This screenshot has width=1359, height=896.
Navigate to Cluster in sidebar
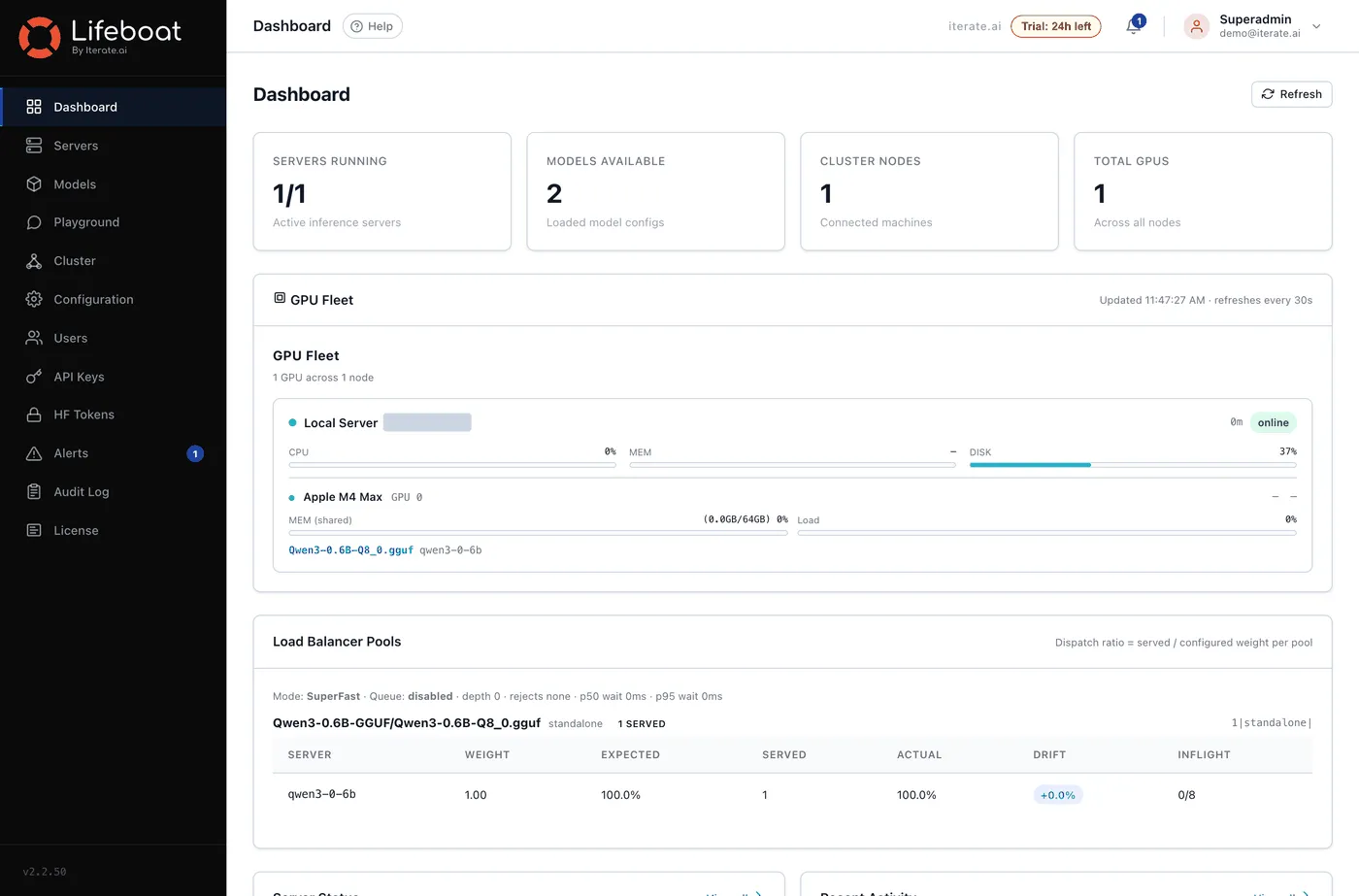(113, 261)
